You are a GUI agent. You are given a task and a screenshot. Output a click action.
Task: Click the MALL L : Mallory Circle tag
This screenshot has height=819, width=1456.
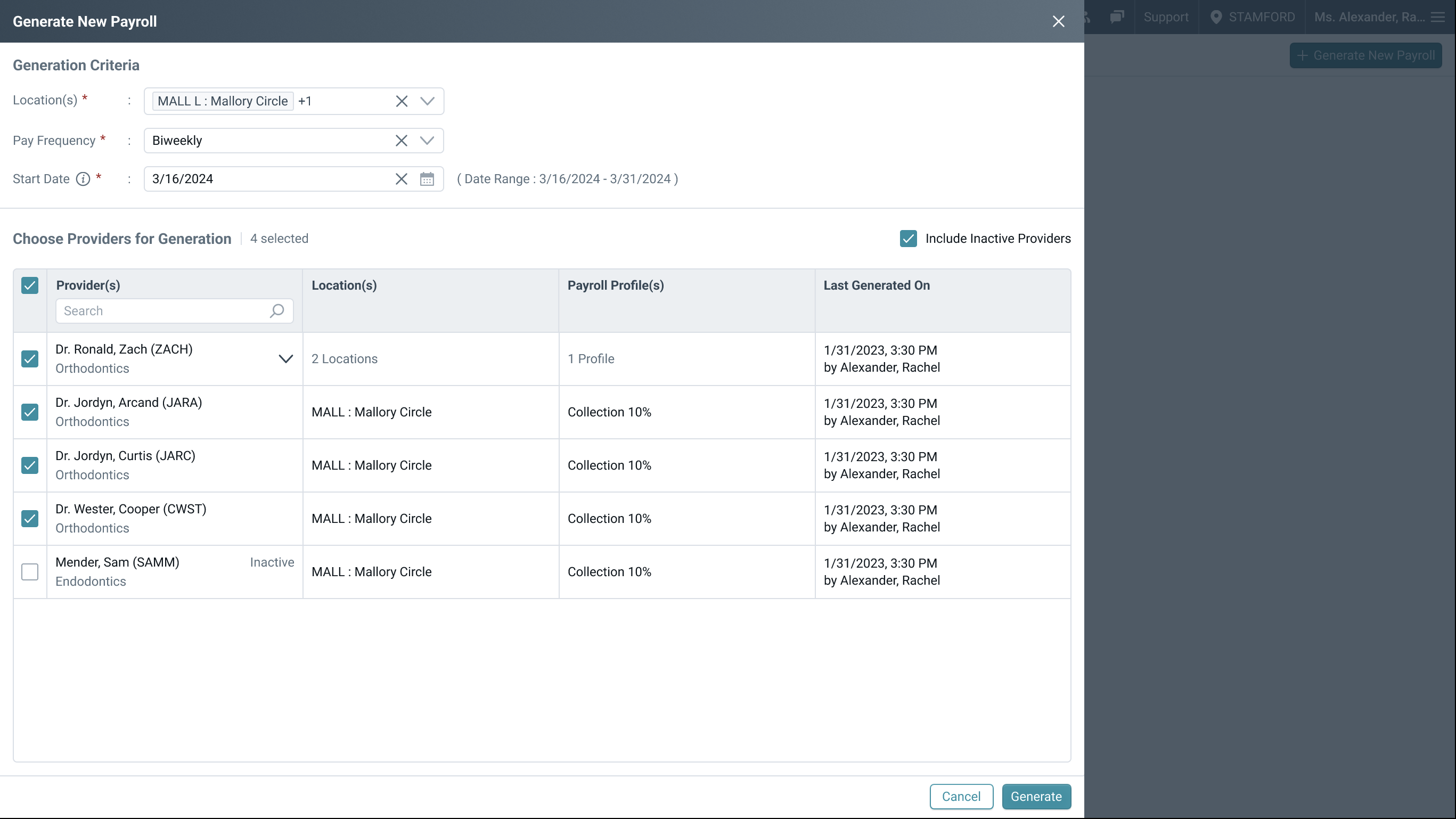point(223,101)
